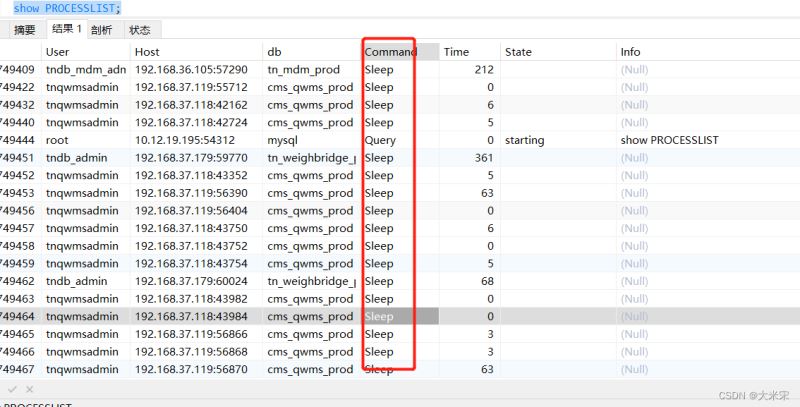Select row id ending 49462
This screenshot has width=800, height=407.
pos(18,281)
